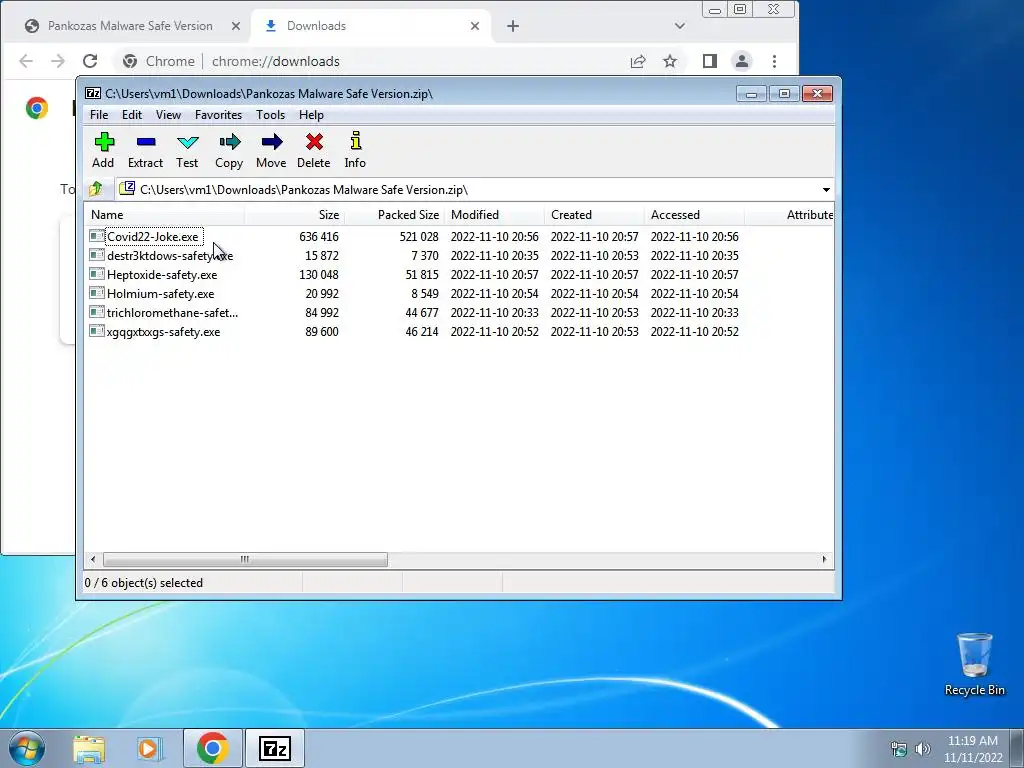Launch Windows Media Player from taskbar
1024x768 pixels.
(150, 748)
